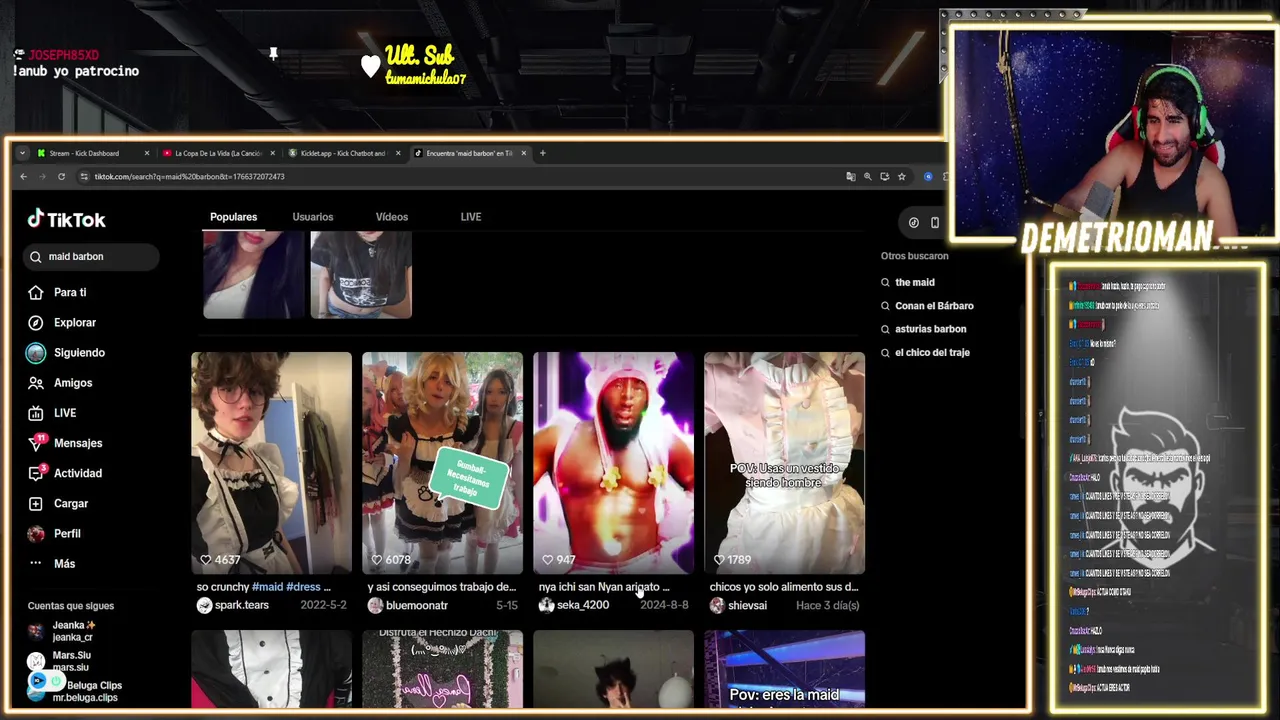The height and width of the screenshot is (720, 1280).
Task: Open the spark.tears maid outfit video
Action: 271,463
